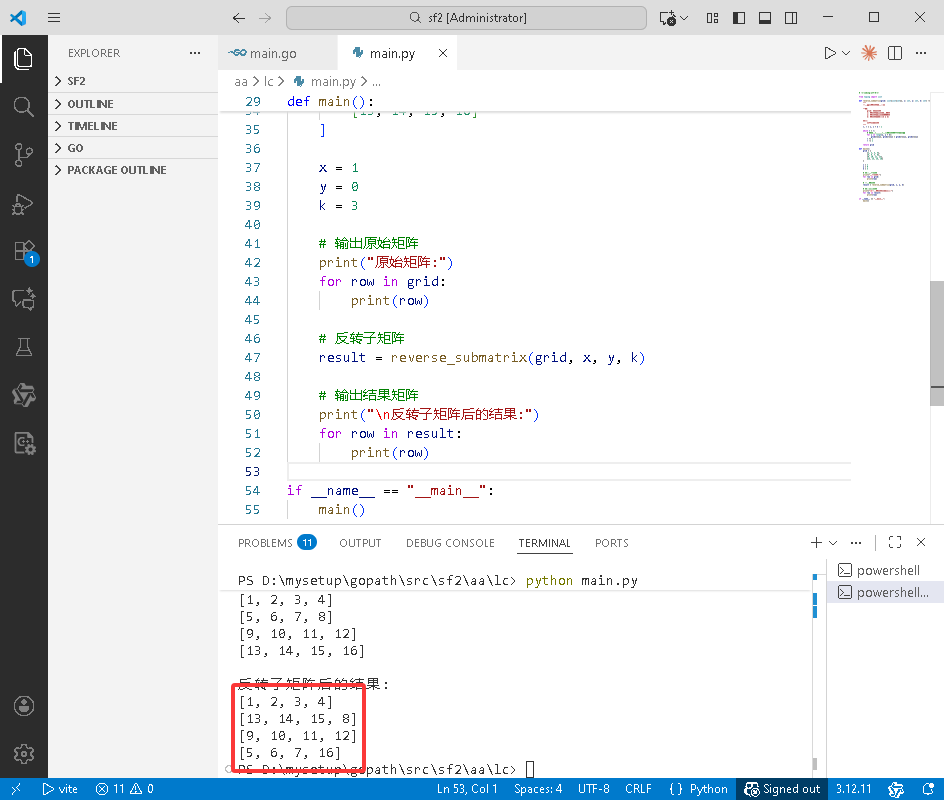This screenshot has width=944, height=800.
Task: Open the Testing flask view
Action: pyautogui.click(x=23, y=347)
